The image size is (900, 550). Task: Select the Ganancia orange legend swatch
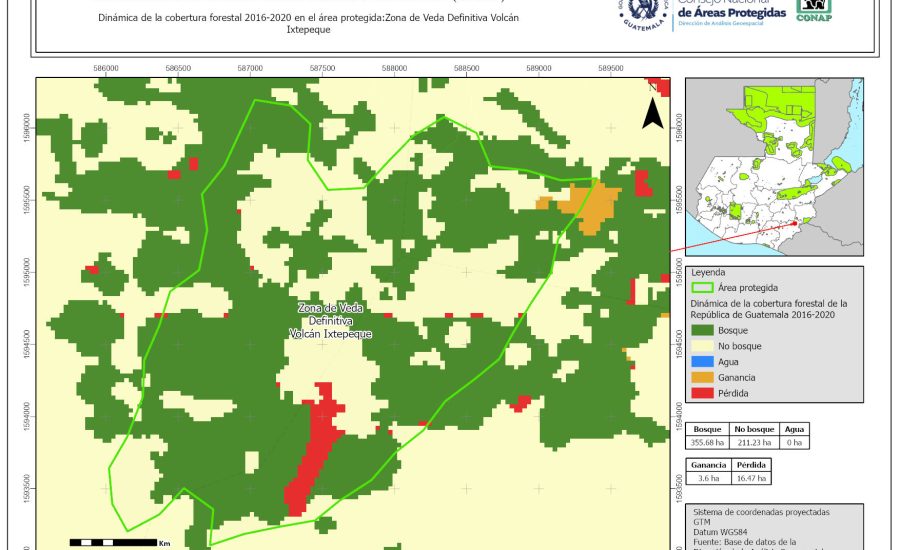(703, 378)
